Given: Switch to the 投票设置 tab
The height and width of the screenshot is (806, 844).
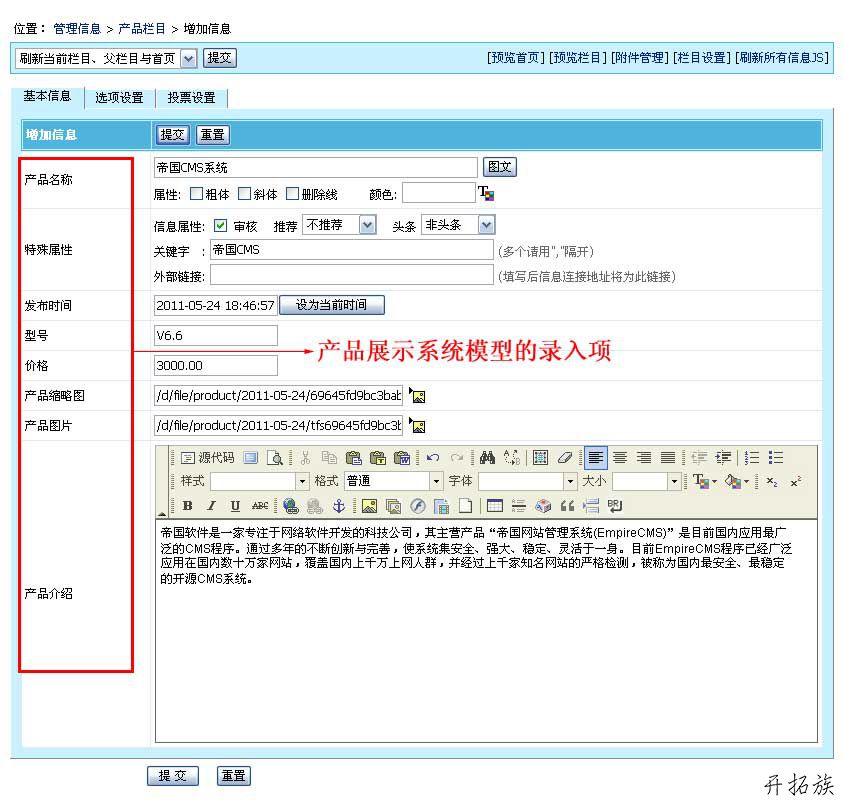Looking at the screenshot, I should (x=192, y=98).
